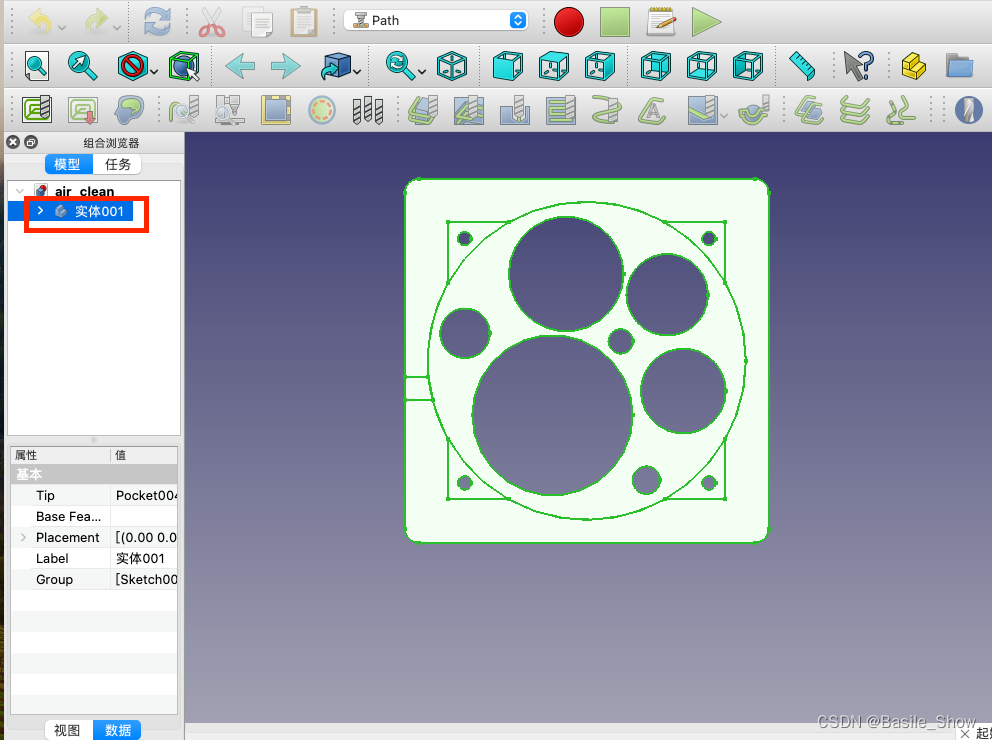Expand the 实体001 tree item
This screenshot has width=992, height=740.
point(40,212)
